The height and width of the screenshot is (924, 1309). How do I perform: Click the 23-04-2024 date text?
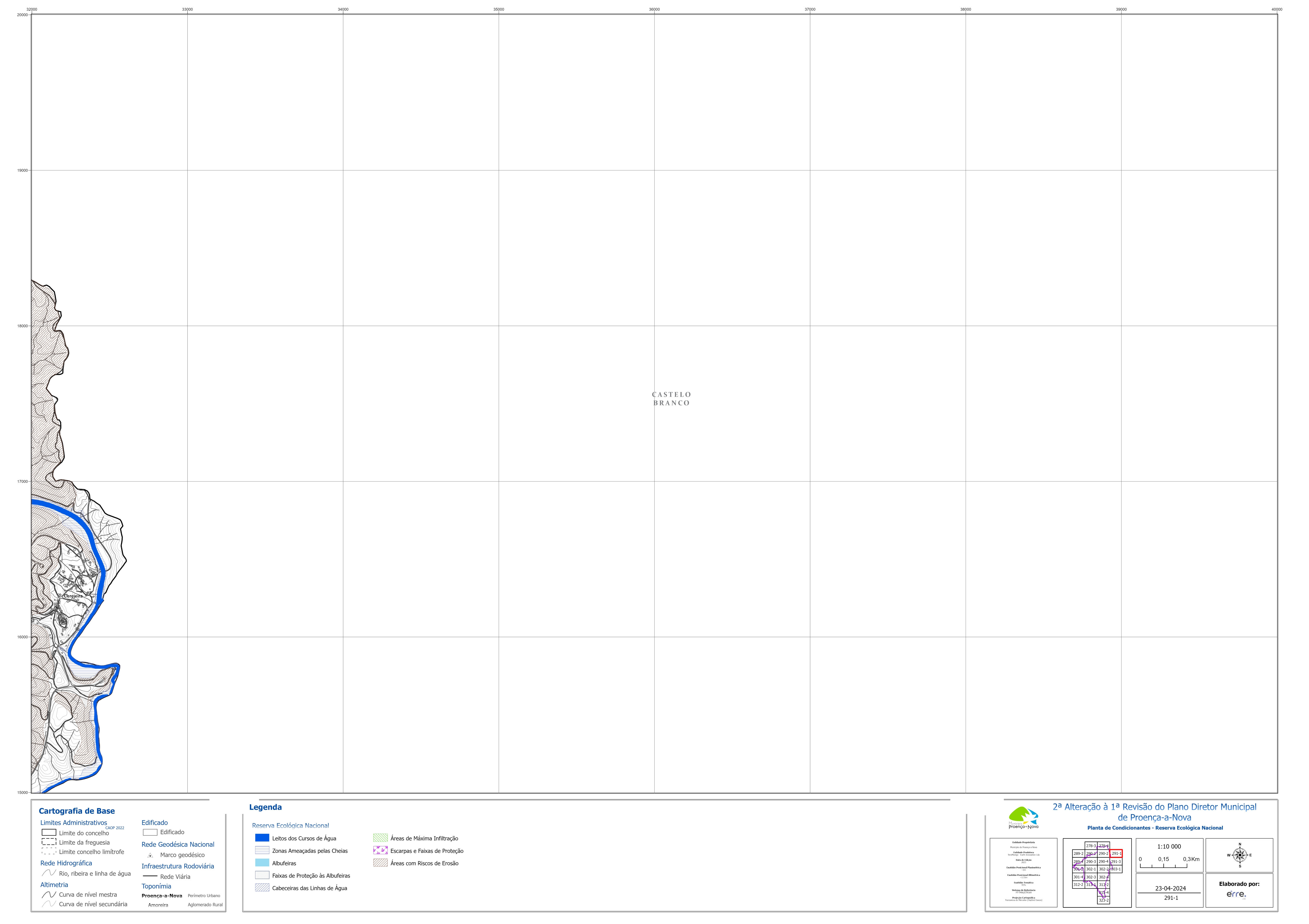point(1170,888)
